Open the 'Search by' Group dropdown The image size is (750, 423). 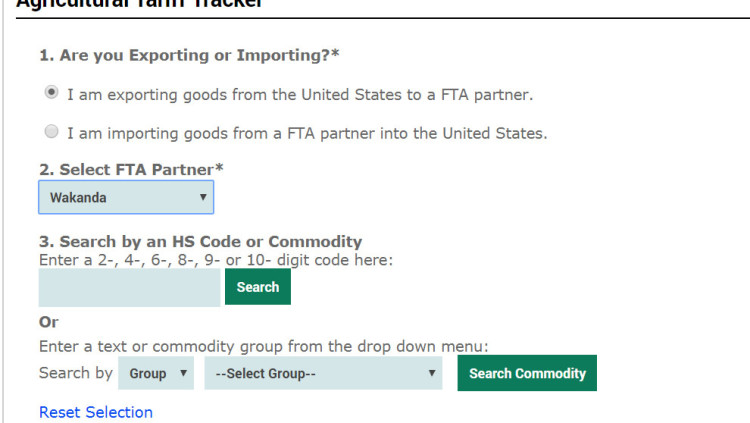click(156, 373)
